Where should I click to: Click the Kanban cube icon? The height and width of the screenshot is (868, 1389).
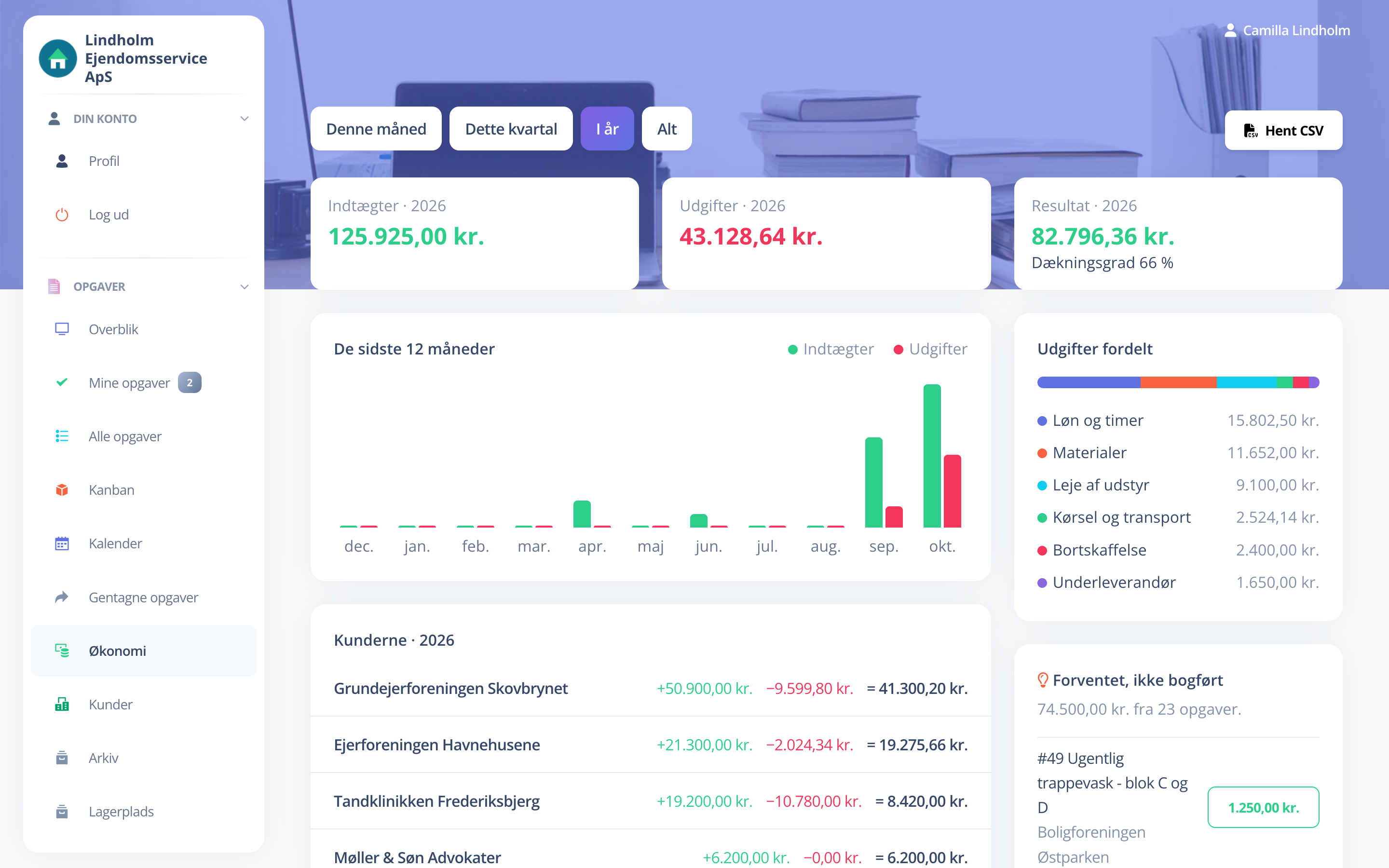pos(62,489)
